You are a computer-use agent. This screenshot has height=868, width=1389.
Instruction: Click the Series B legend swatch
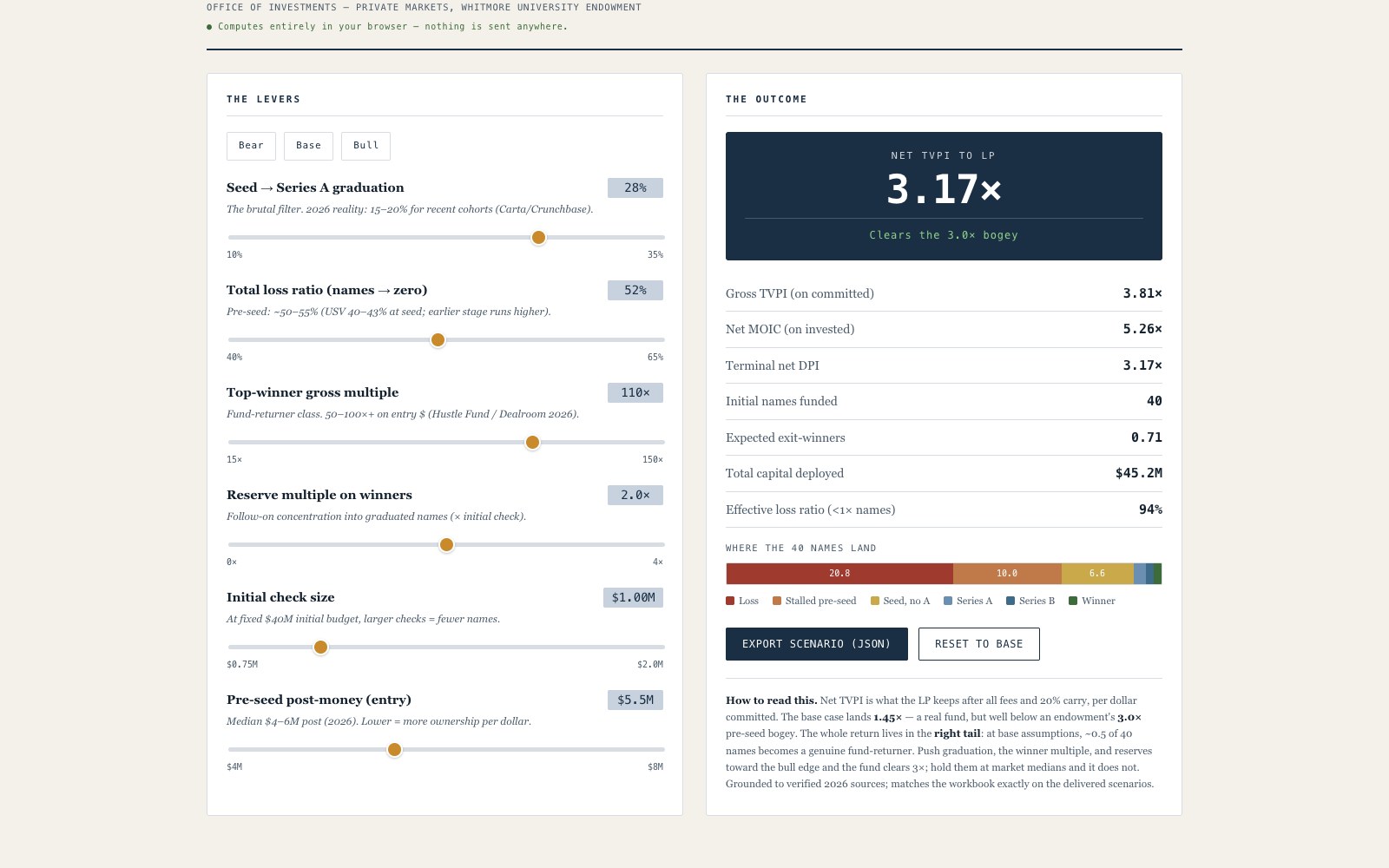point(1010,601)
